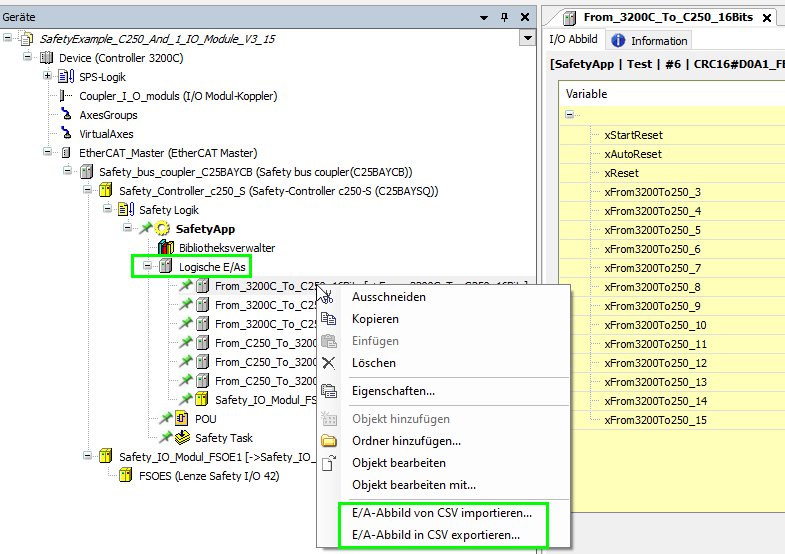This screenshot has height=554, width=785.
Task: Collapse the variable list root in I/O Abbild
Action: coord(570,115)
